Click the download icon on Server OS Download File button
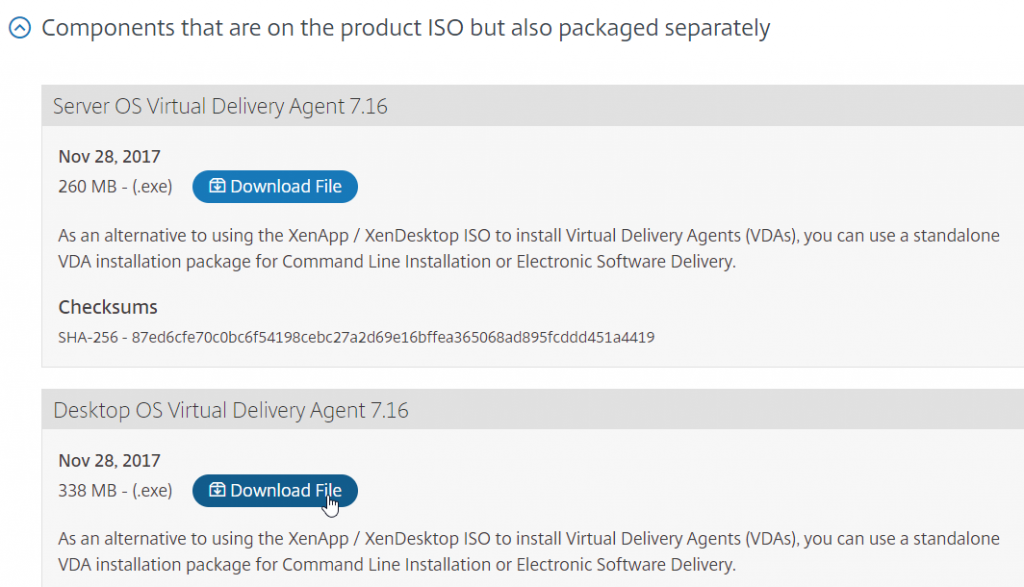 [220, 186]
